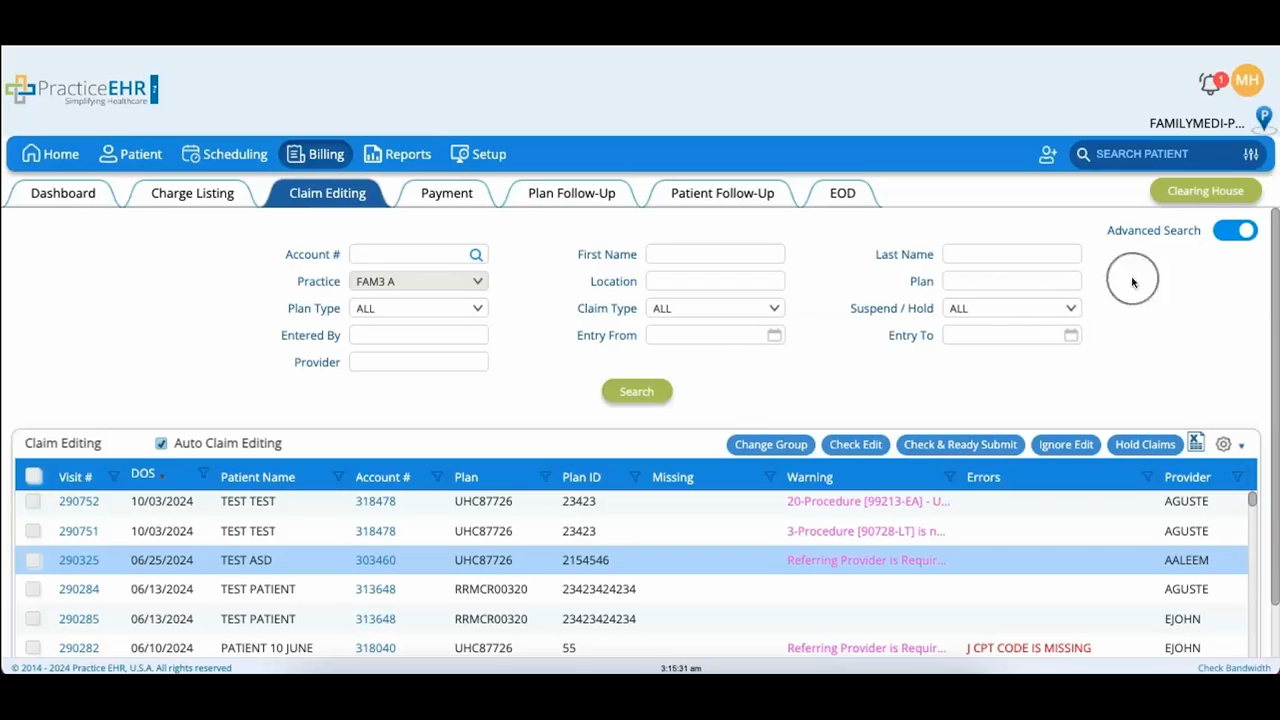
Task: Filter the Patient Name column
Action: point(338,477)
